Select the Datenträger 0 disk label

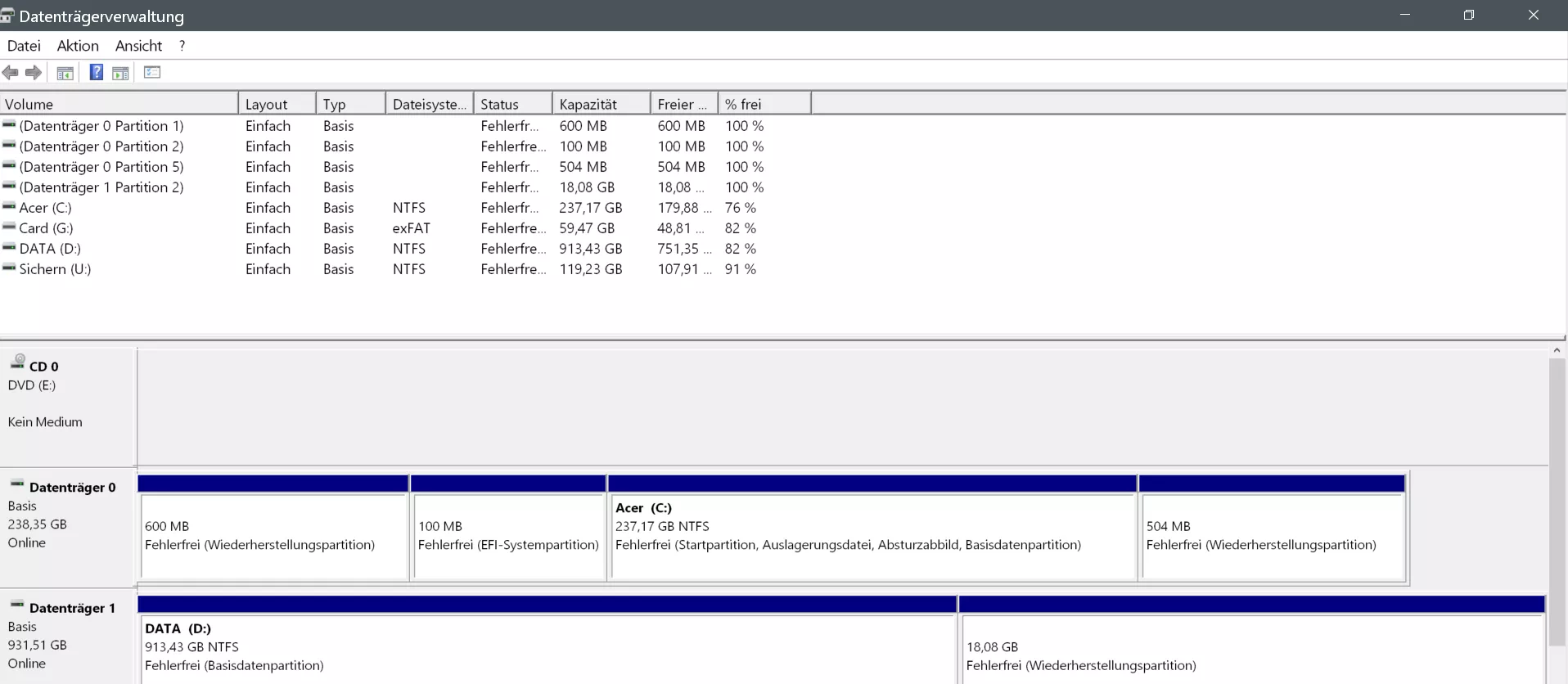click(x=72, y=487)
